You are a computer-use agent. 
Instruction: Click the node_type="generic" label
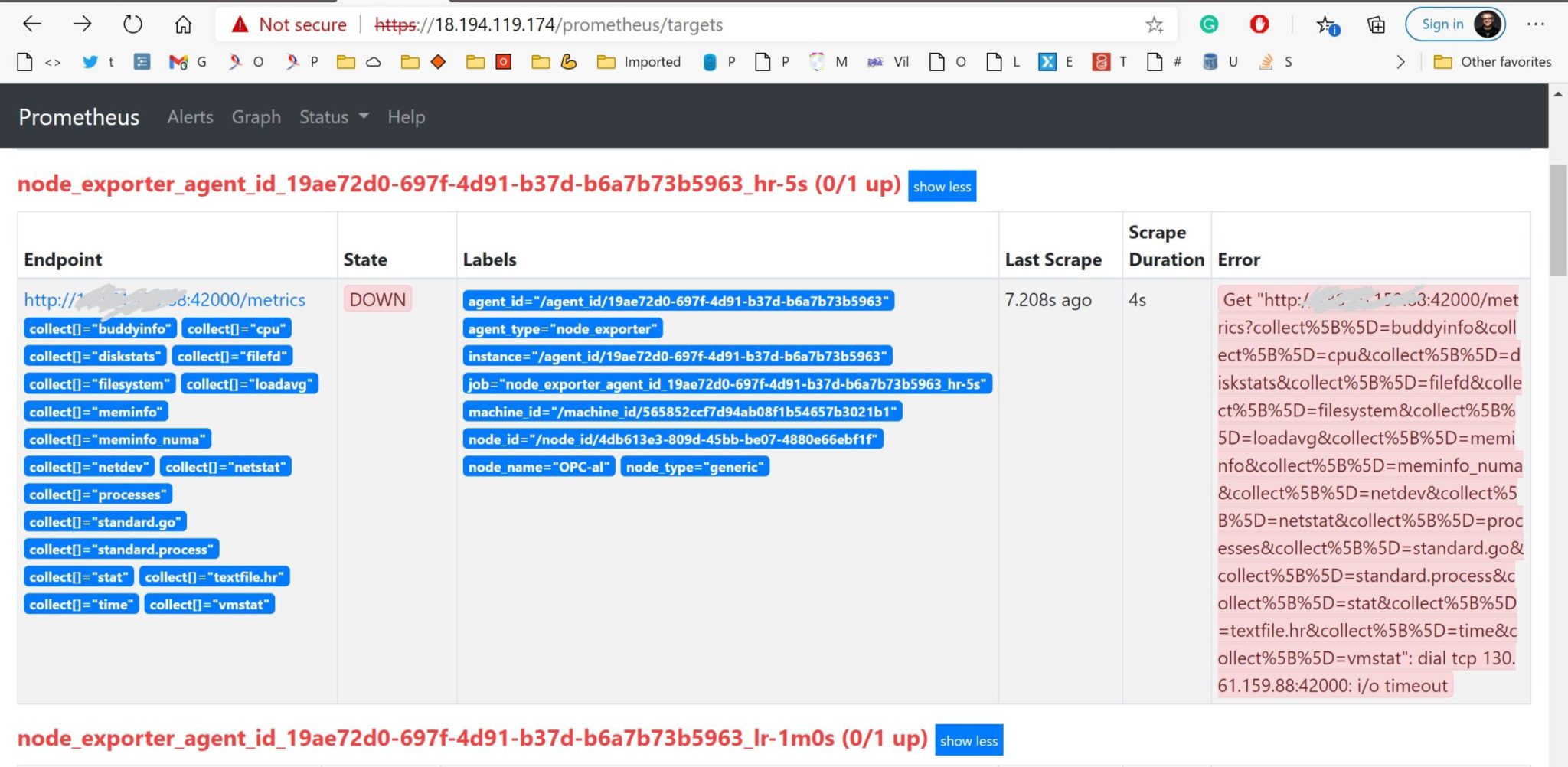pos(695,467)
